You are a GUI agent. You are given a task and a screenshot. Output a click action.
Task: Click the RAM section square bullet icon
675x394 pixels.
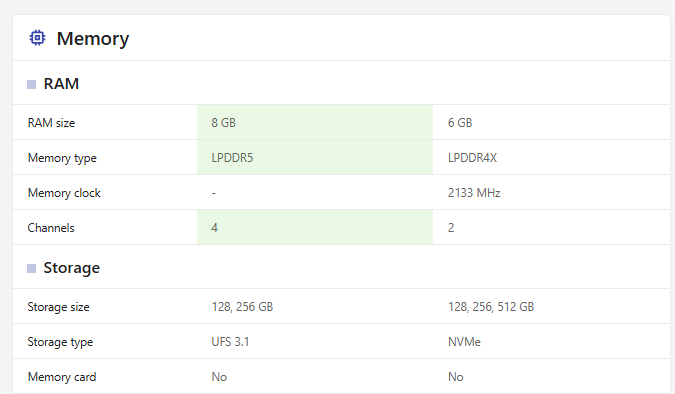coord(31,84)
